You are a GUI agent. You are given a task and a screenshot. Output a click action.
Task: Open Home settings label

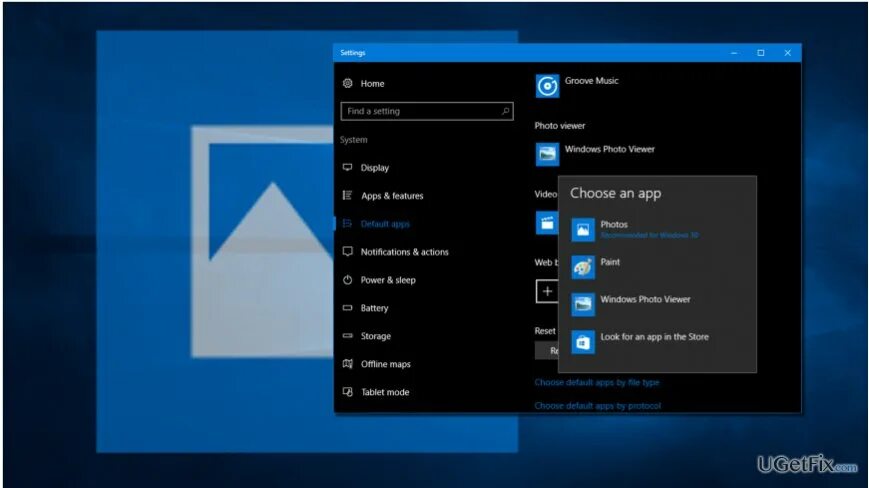pos(372,84)
